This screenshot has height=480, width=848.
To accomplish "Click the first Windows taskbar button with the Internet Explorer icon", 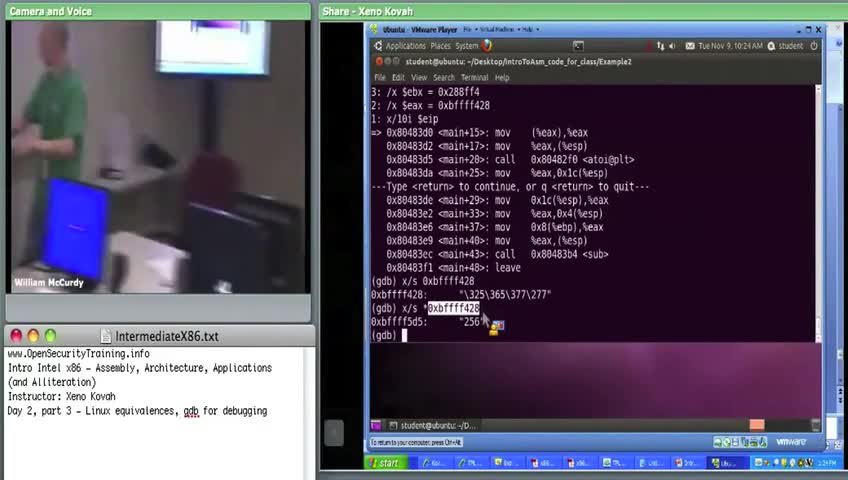I will point(434,463).
